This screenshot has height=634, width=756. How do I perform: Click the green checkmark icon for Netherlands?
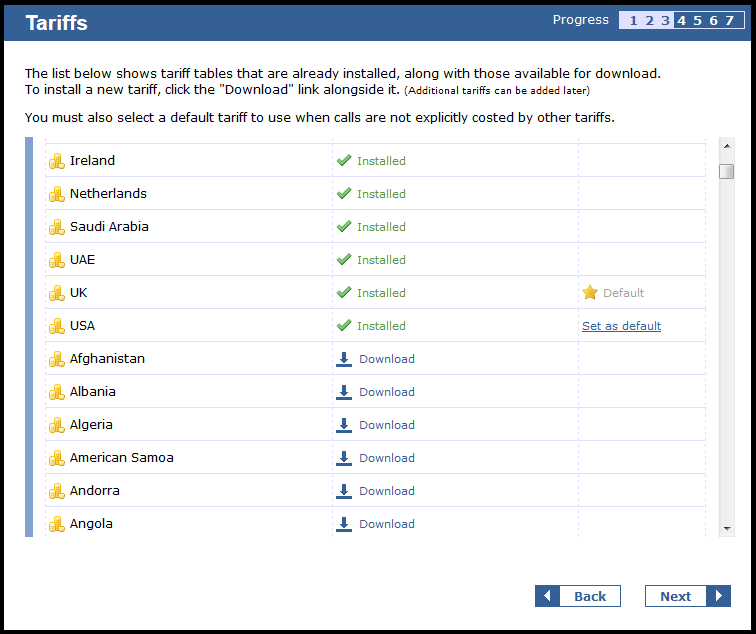[344, 194]
